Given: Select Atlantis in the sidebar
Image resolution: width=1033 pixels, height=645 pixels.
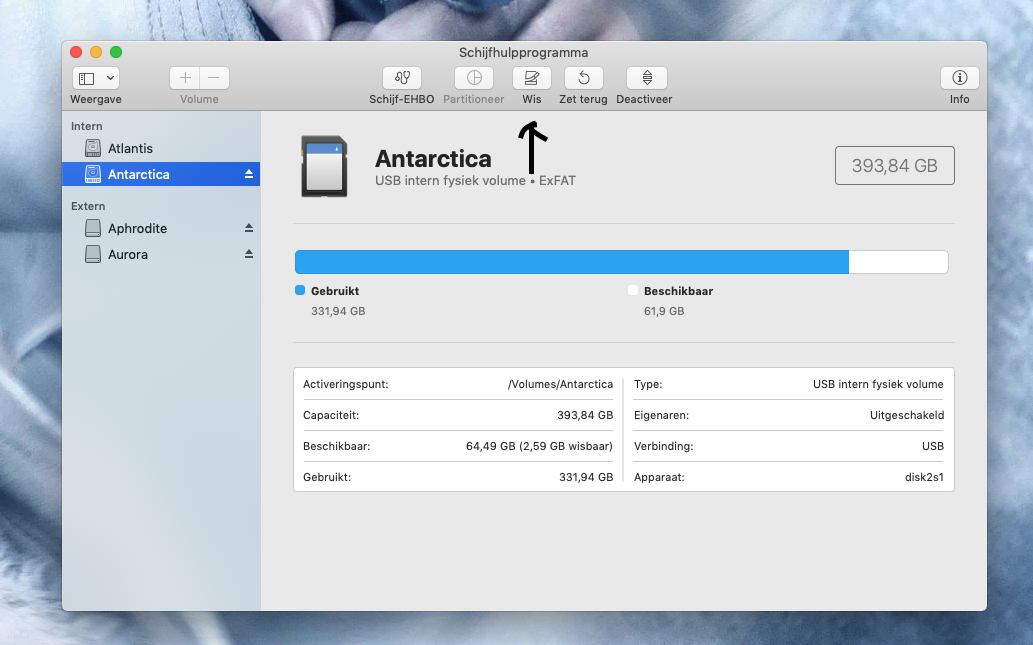Looking at the screenshot, I should (130, 148).
